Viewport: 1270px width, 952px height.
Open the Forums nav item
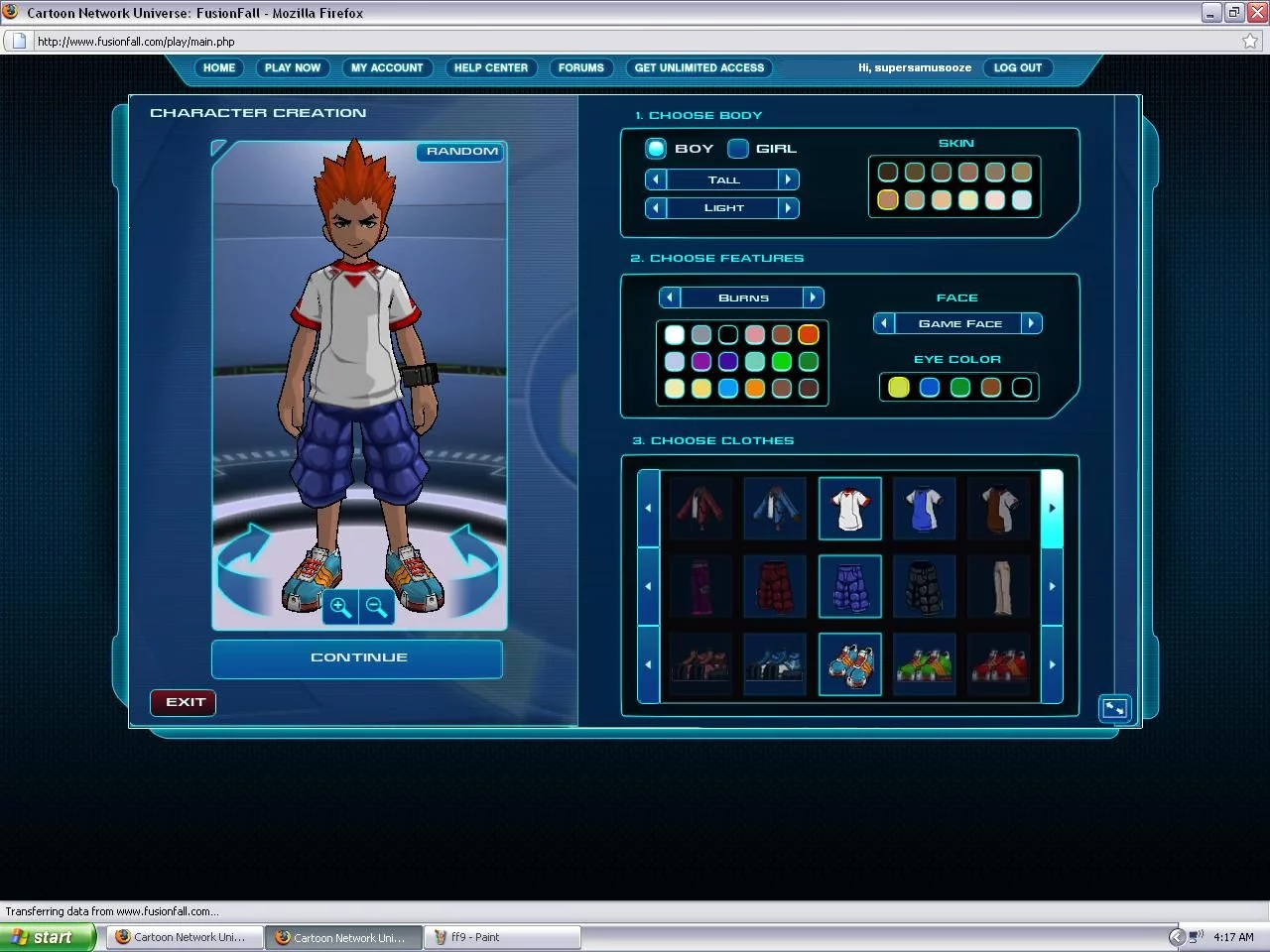[580, 68]
